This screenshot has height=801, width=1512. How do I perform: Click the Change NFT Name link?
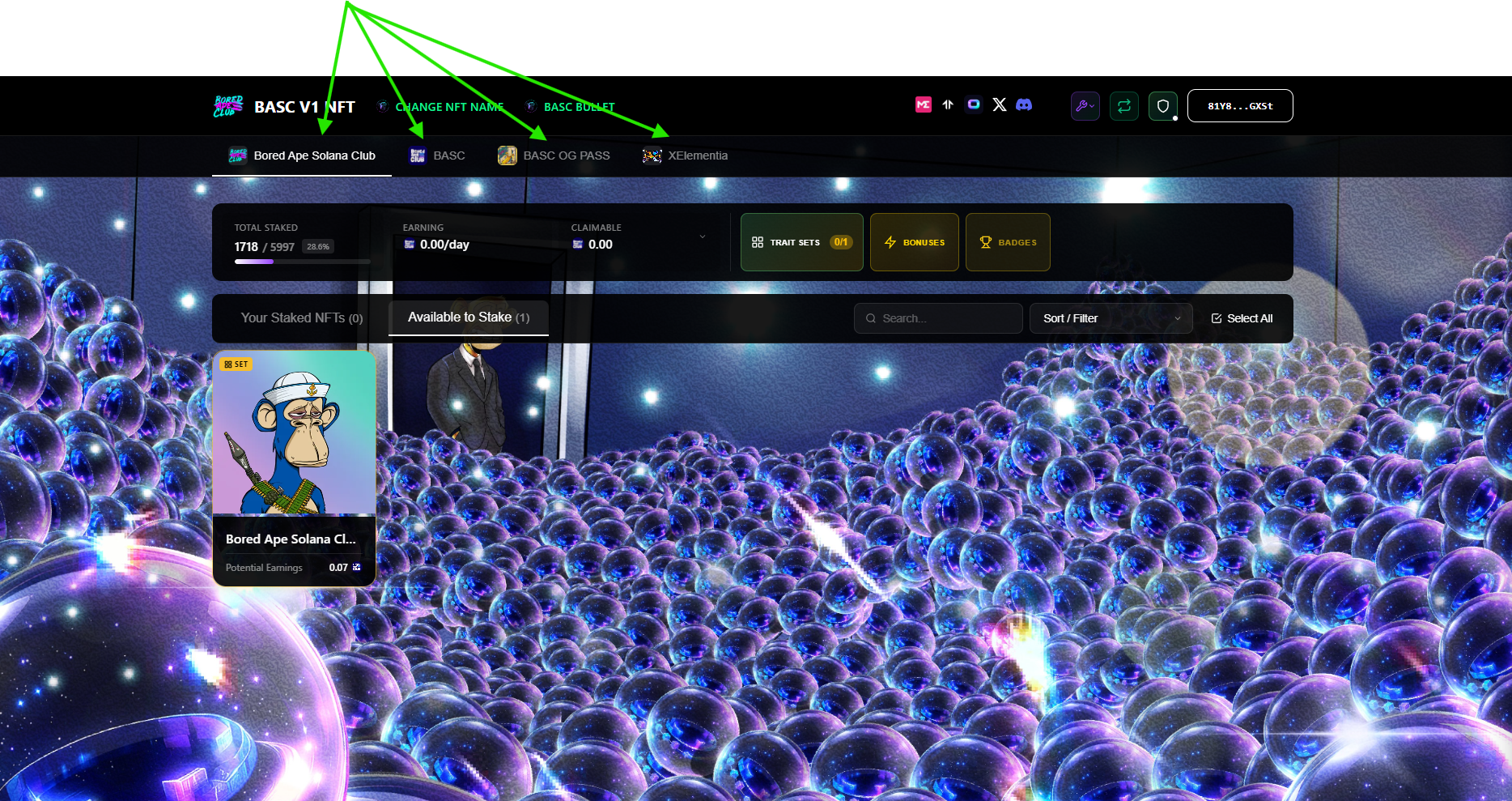449,107
